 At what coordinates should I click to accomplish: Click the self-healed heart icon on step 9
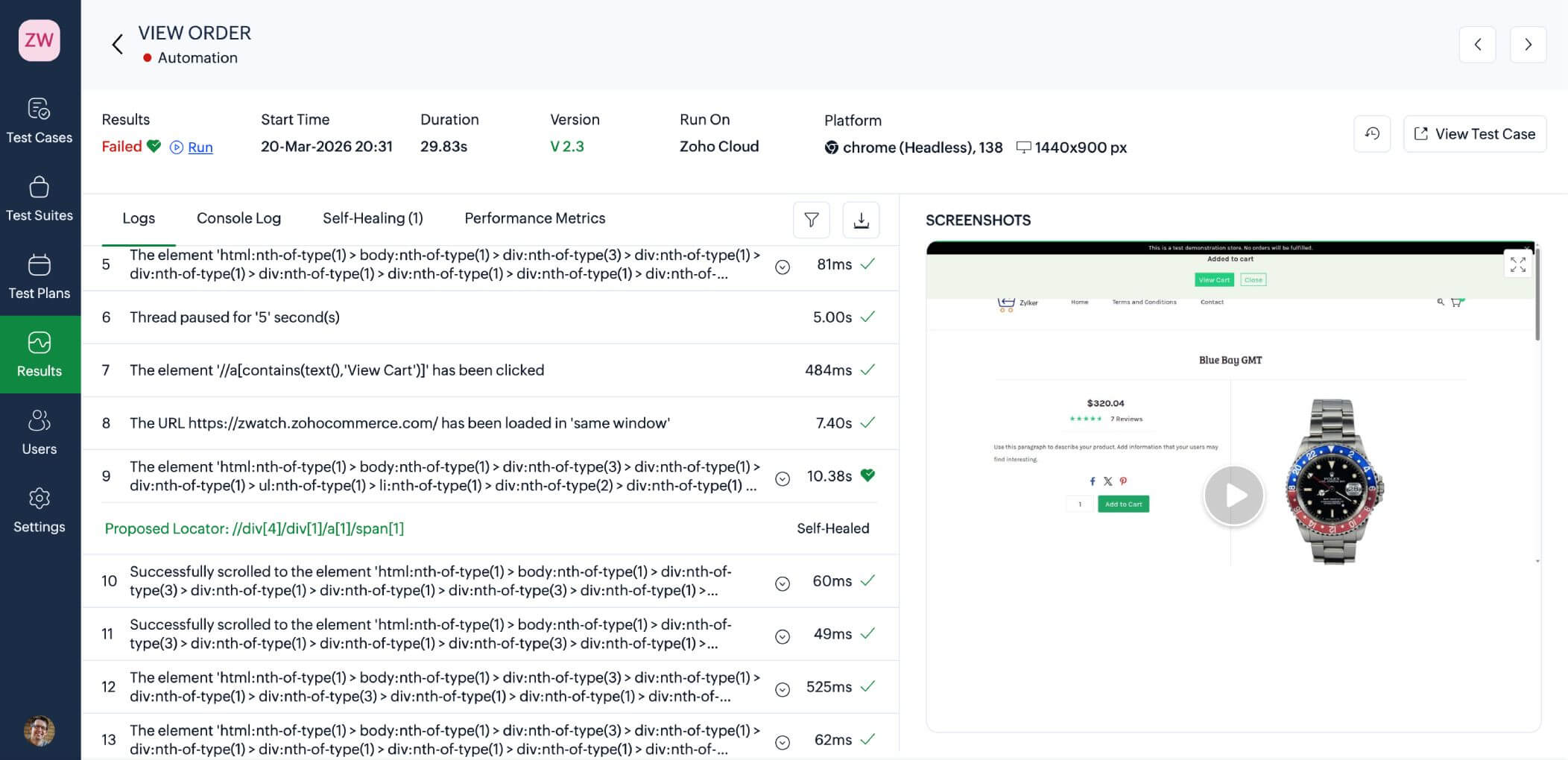point(867,475)
